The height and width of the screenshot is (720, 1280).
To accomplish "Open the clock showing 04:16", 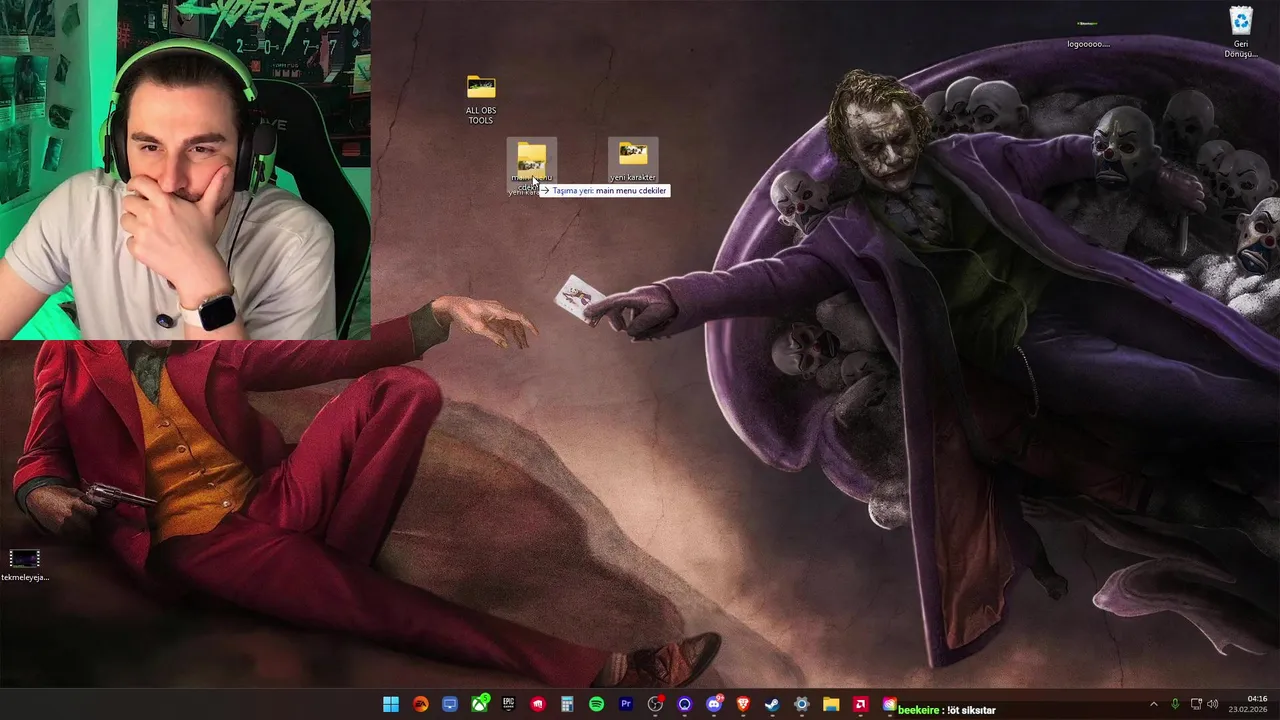I will (1257, 698).
